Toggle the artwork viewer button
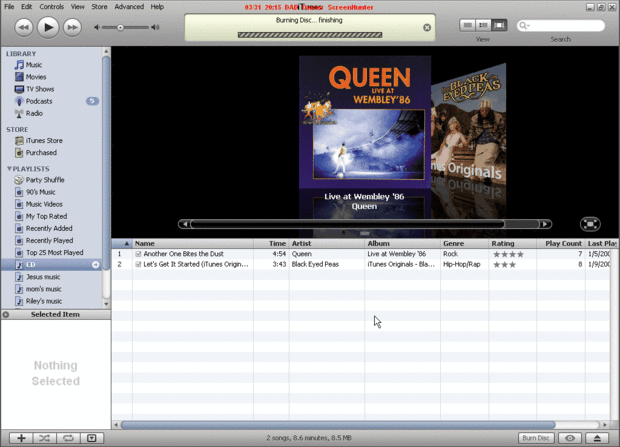Viewport: 620px width, 447px height. pyautogui.click(x=92, y=438)
